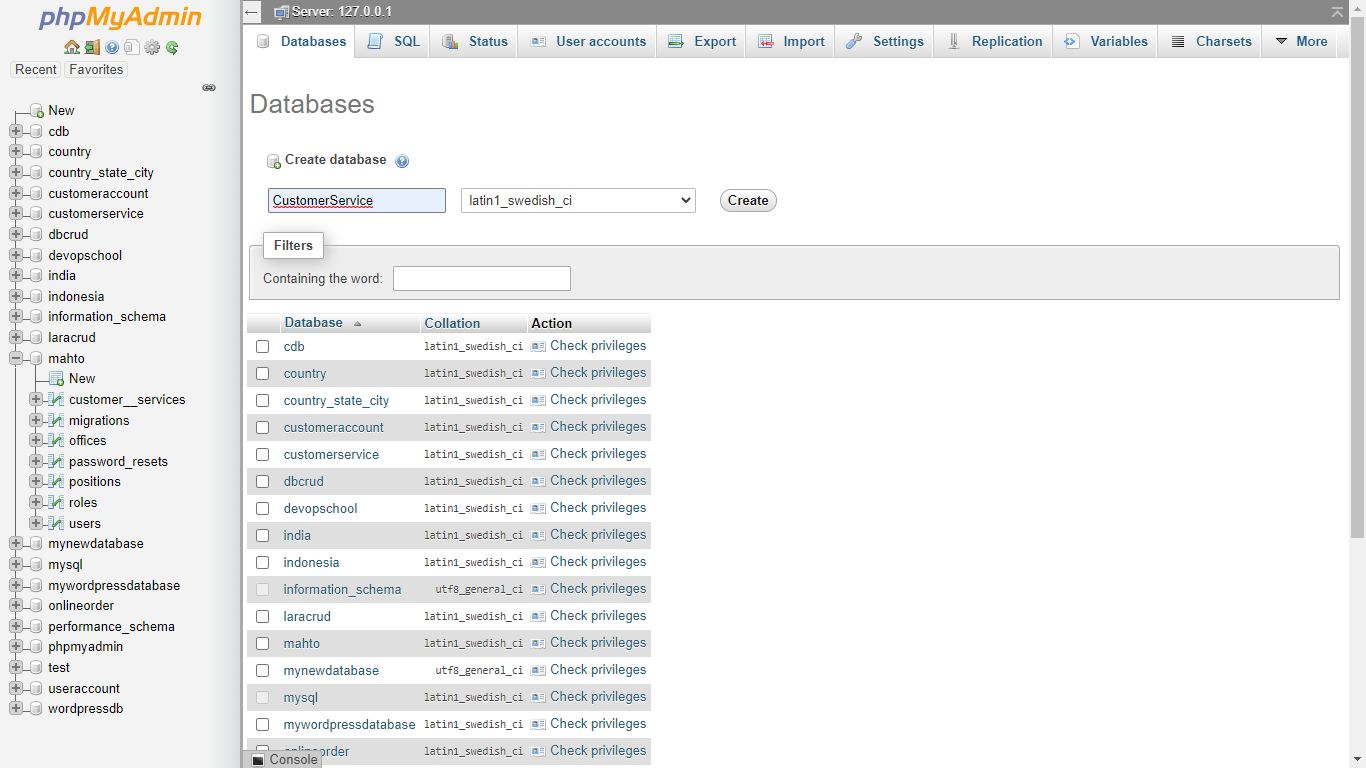Reload navigation panel with green arrow icon
The image size is (1366, 768).
(x=172, y=47)
